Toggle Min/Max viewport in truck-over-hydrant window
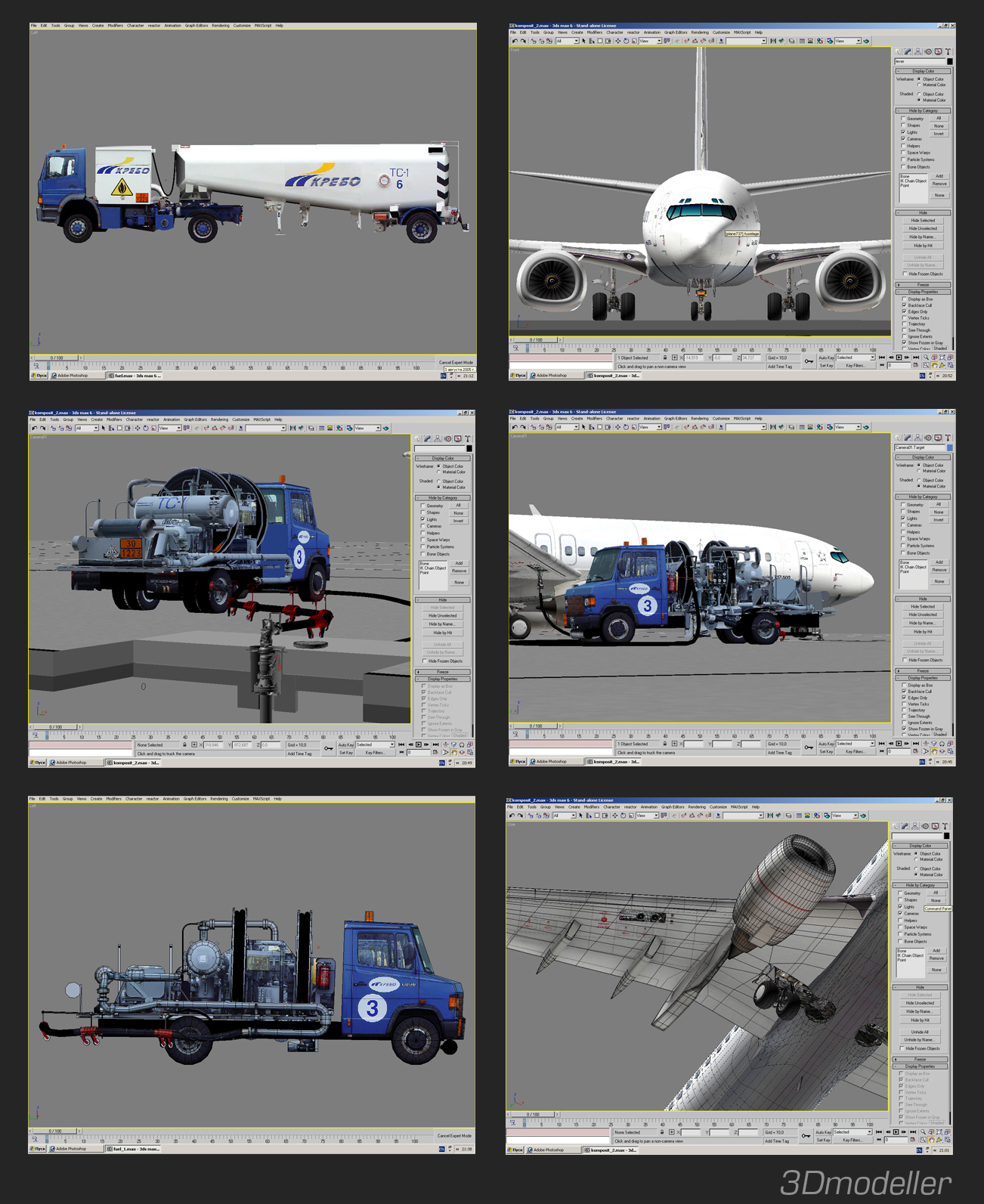Viewport: 984px width, 1204px height. click(470, 753)
